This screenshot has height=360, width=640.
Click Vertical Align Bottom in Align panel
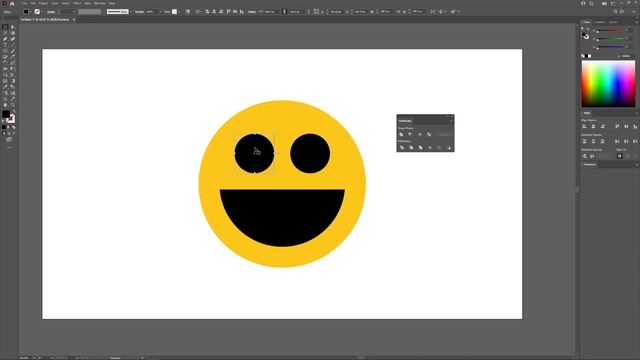click(x=636, y=126)
